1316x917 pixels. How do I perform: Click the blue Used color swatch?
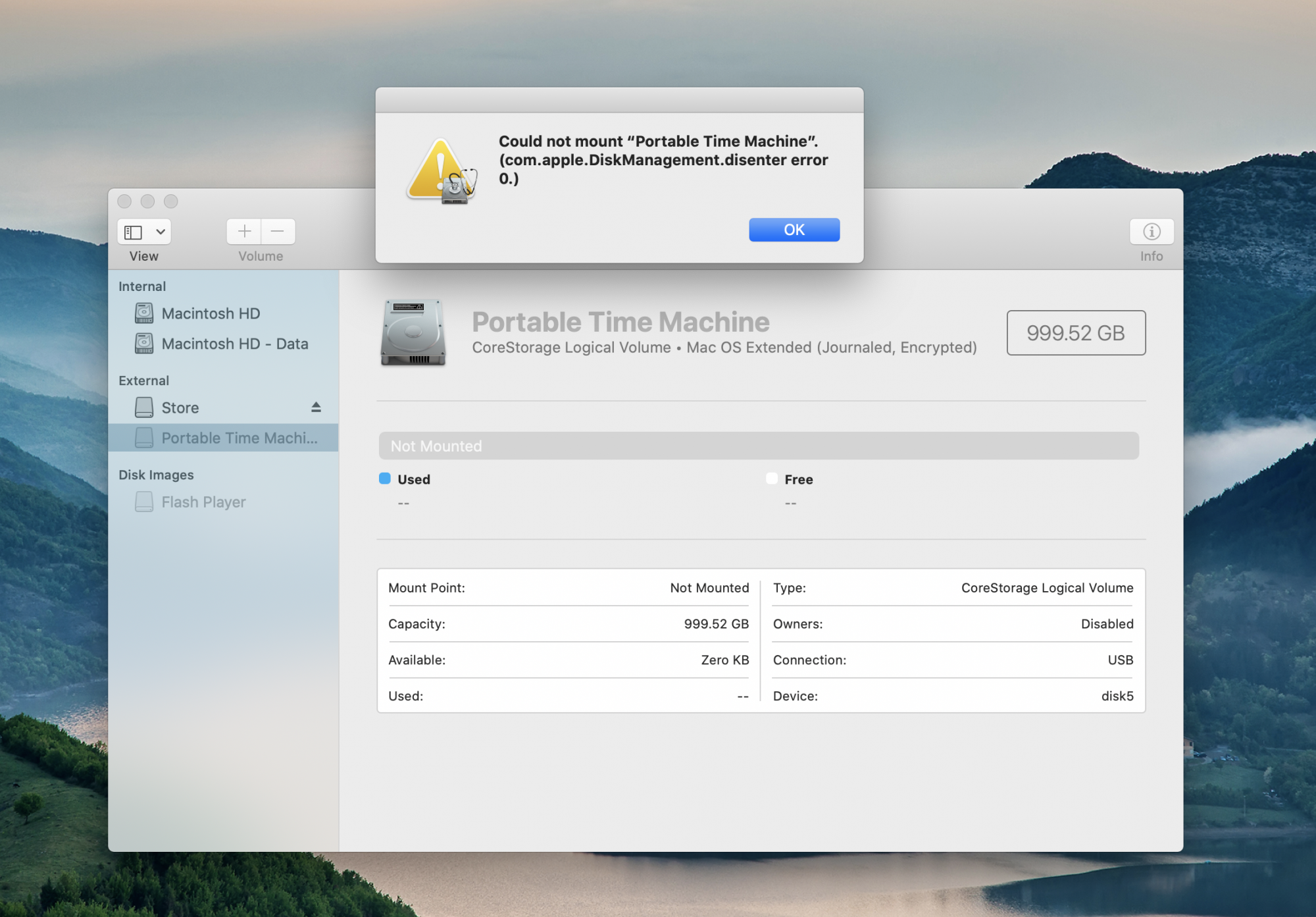tap(385, 479)
